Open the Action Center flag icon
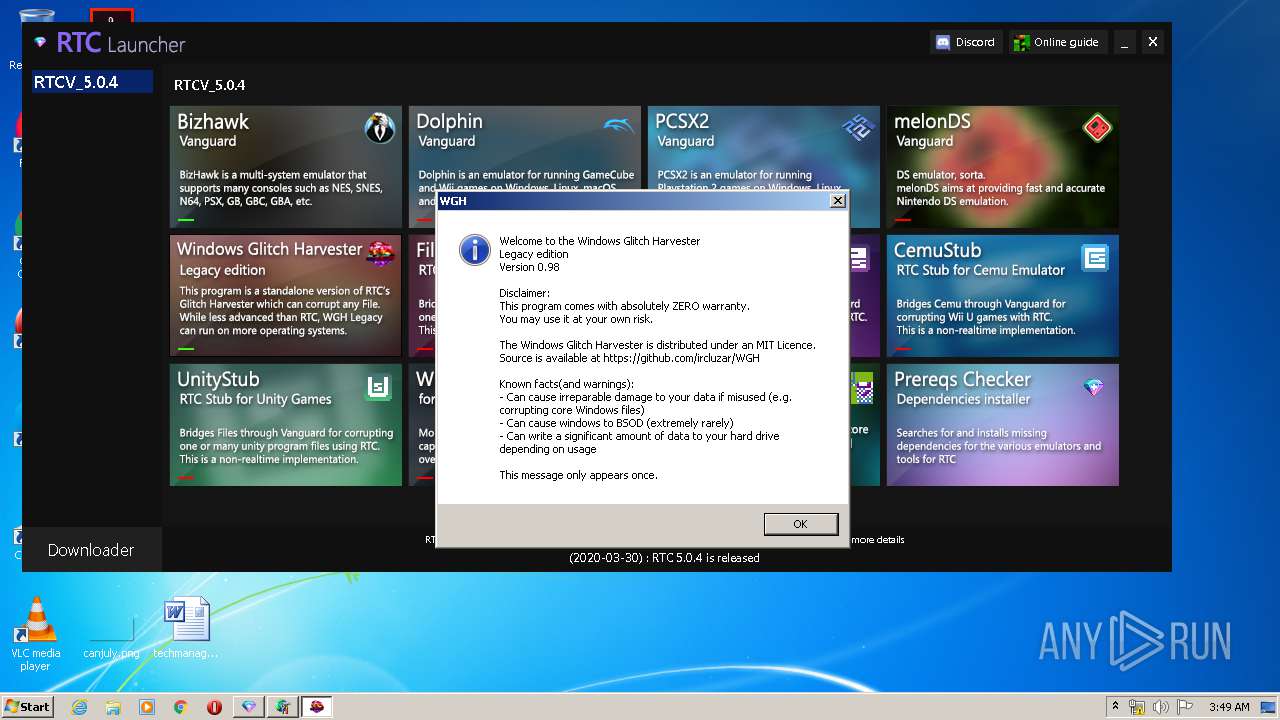 click(x=1185, y=707)
